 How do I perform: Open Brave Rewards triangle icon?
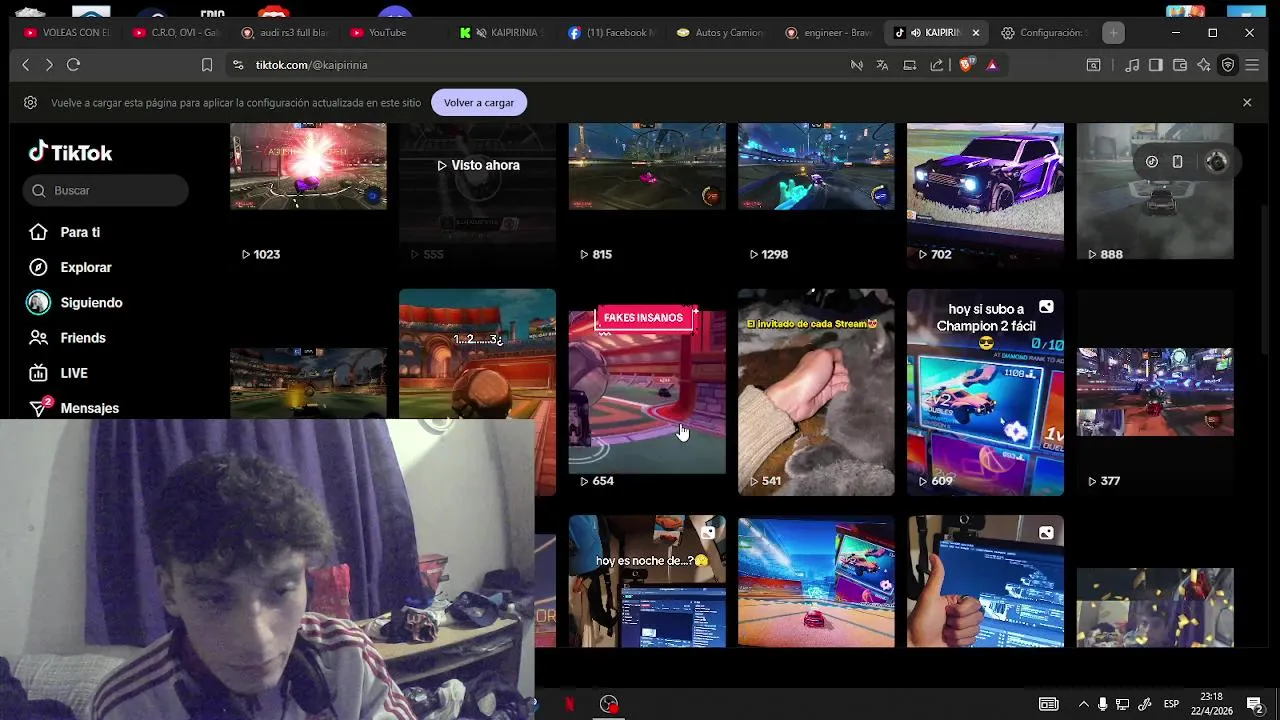[x=992, y=65]
